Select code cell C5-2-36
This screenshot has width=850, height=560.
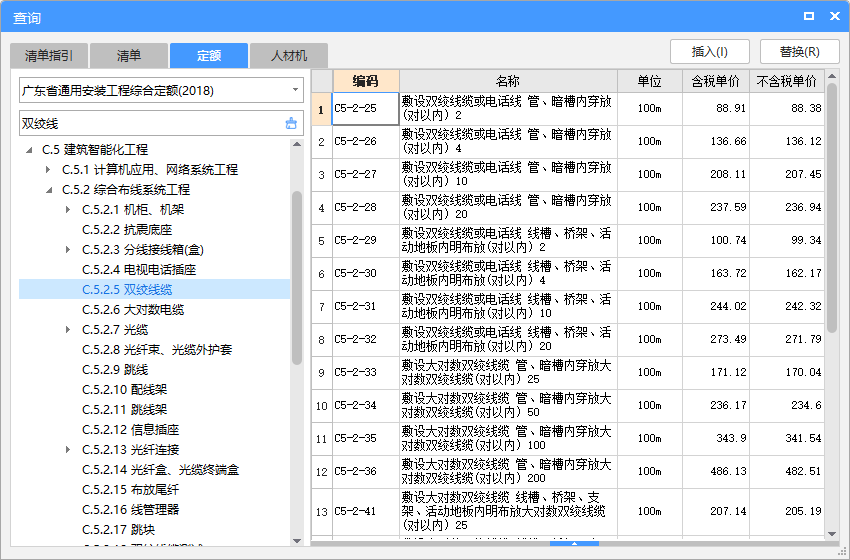(x=366, y=472)
